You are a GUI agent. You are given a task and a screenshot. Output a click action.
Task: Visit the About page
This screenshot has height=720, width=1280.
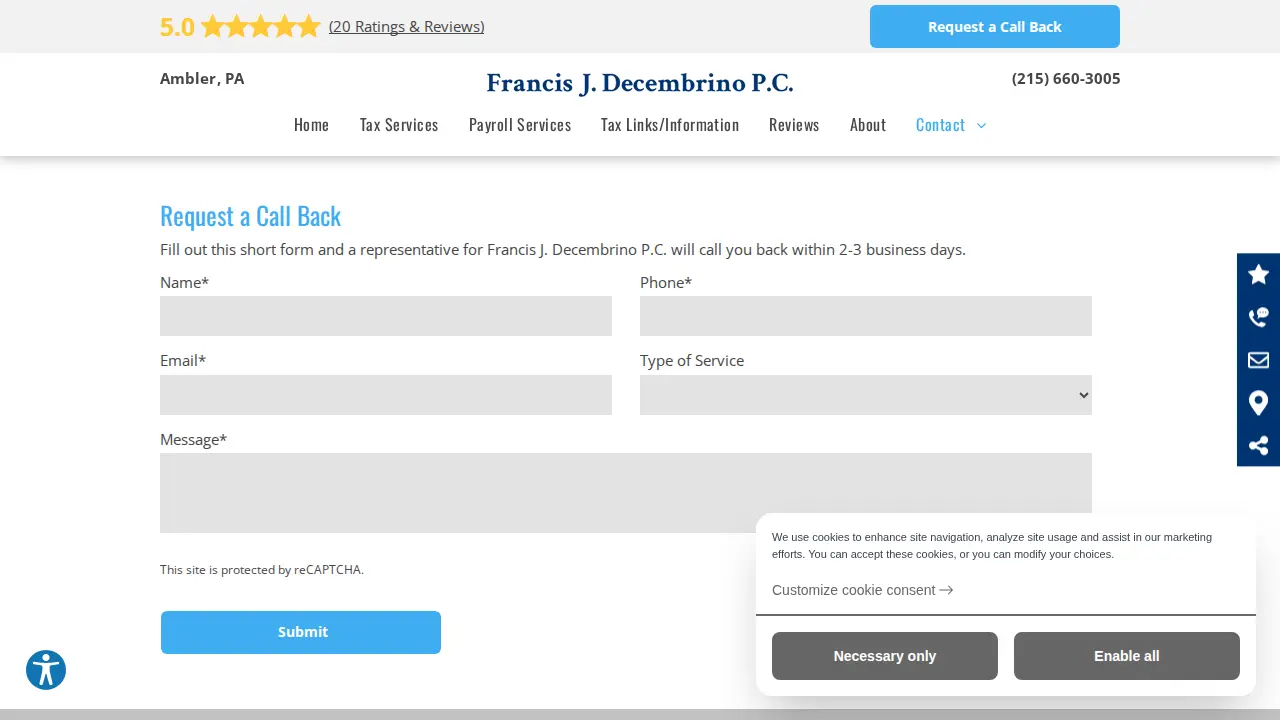[x=868, y=125]
